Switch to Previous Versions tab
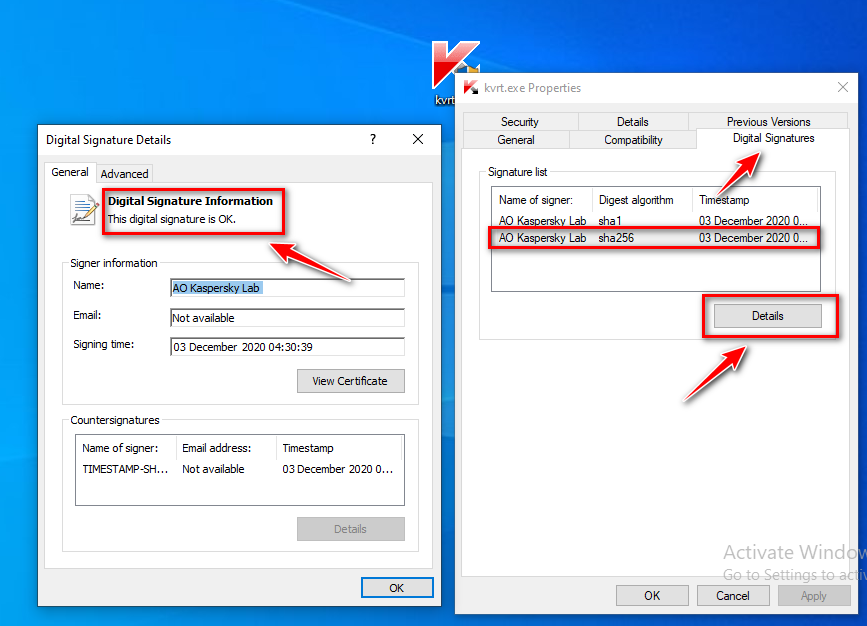Image resolution: width=867 pixels, height=626 pixels. click(x=769, y=122)
